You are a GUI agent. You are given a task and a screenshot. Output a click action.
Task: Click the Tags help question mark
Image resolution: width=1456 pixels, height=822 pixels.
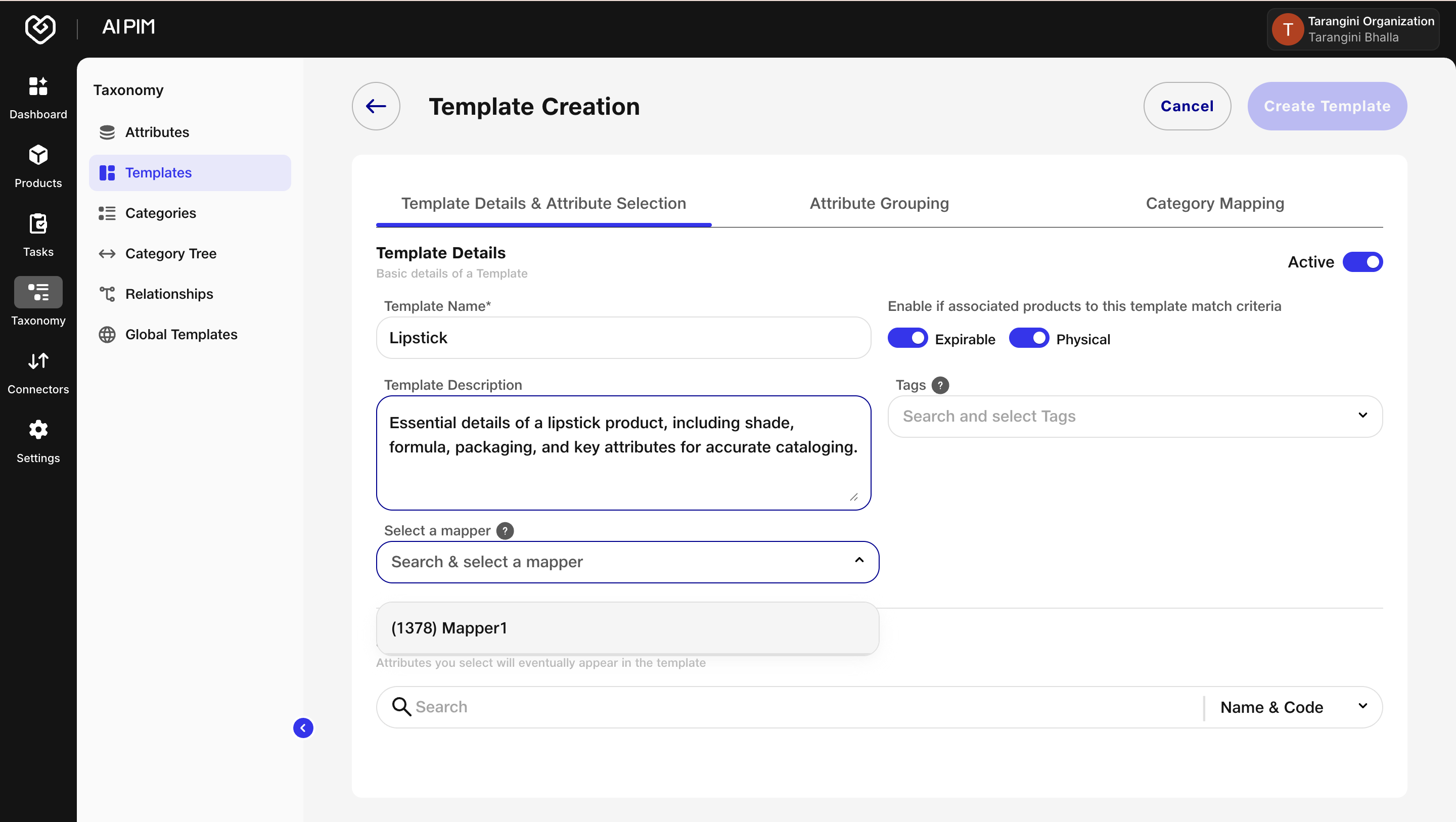[x=940, y=385]
